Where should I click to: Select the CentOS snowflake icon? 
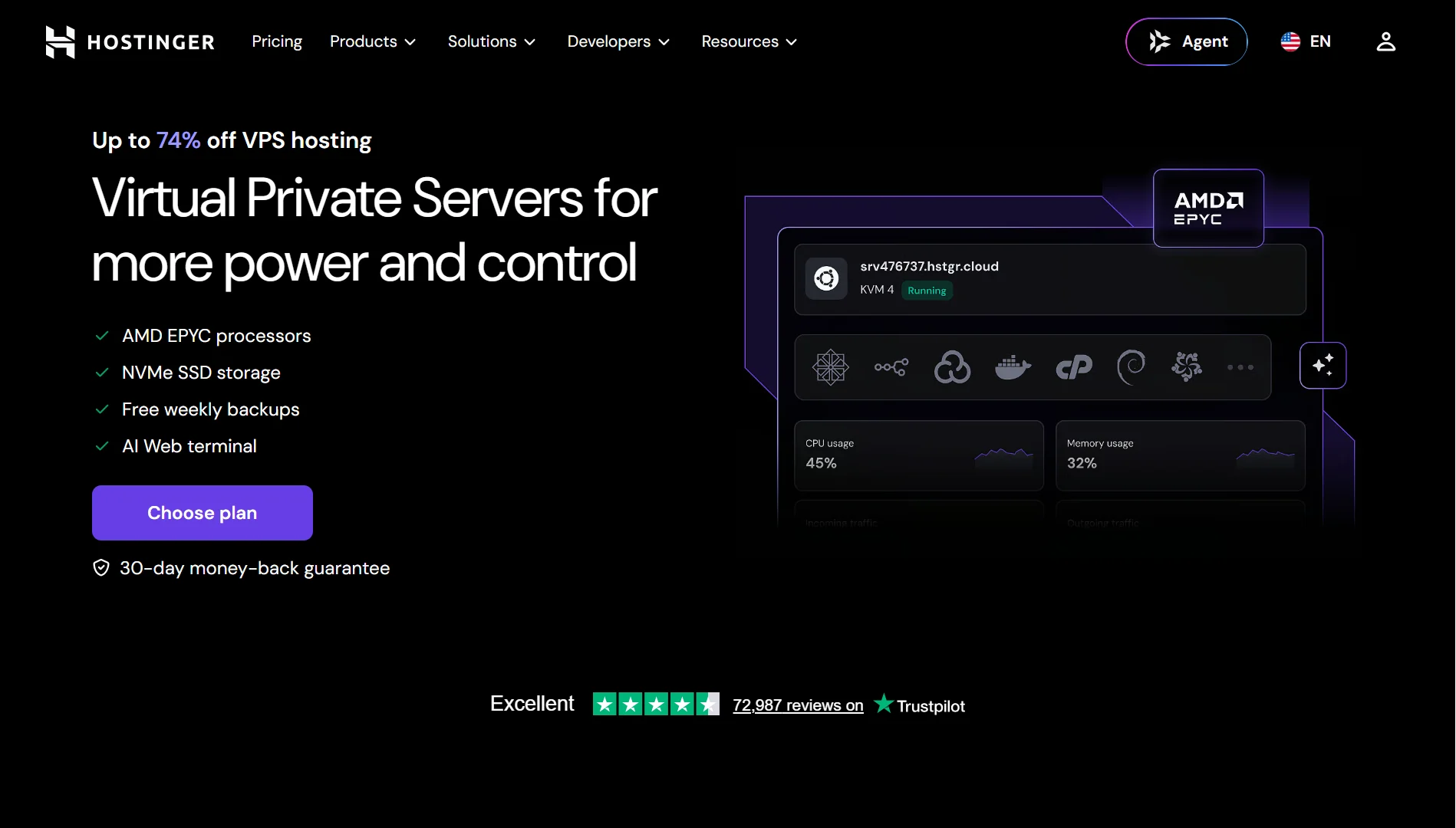831,367
